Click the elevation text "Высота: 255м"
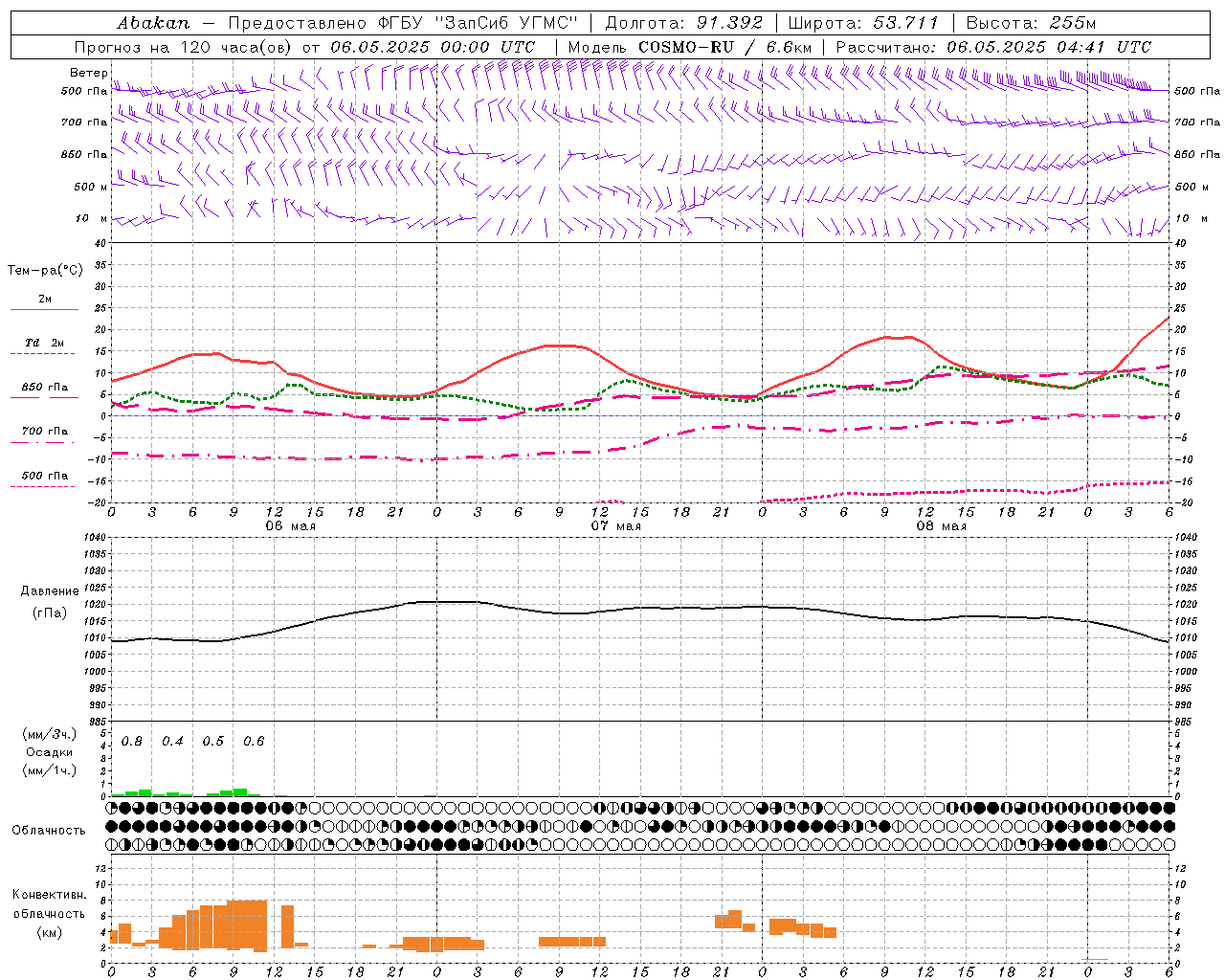Image resolution: width=1225 pixels, height=980 pixels. pos(1031,23)
